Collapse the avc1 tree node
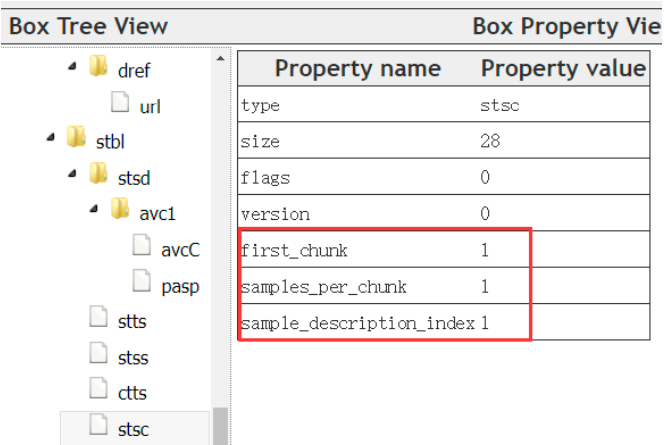The width and height of the screenshot is (664, 445). (94, 209)
